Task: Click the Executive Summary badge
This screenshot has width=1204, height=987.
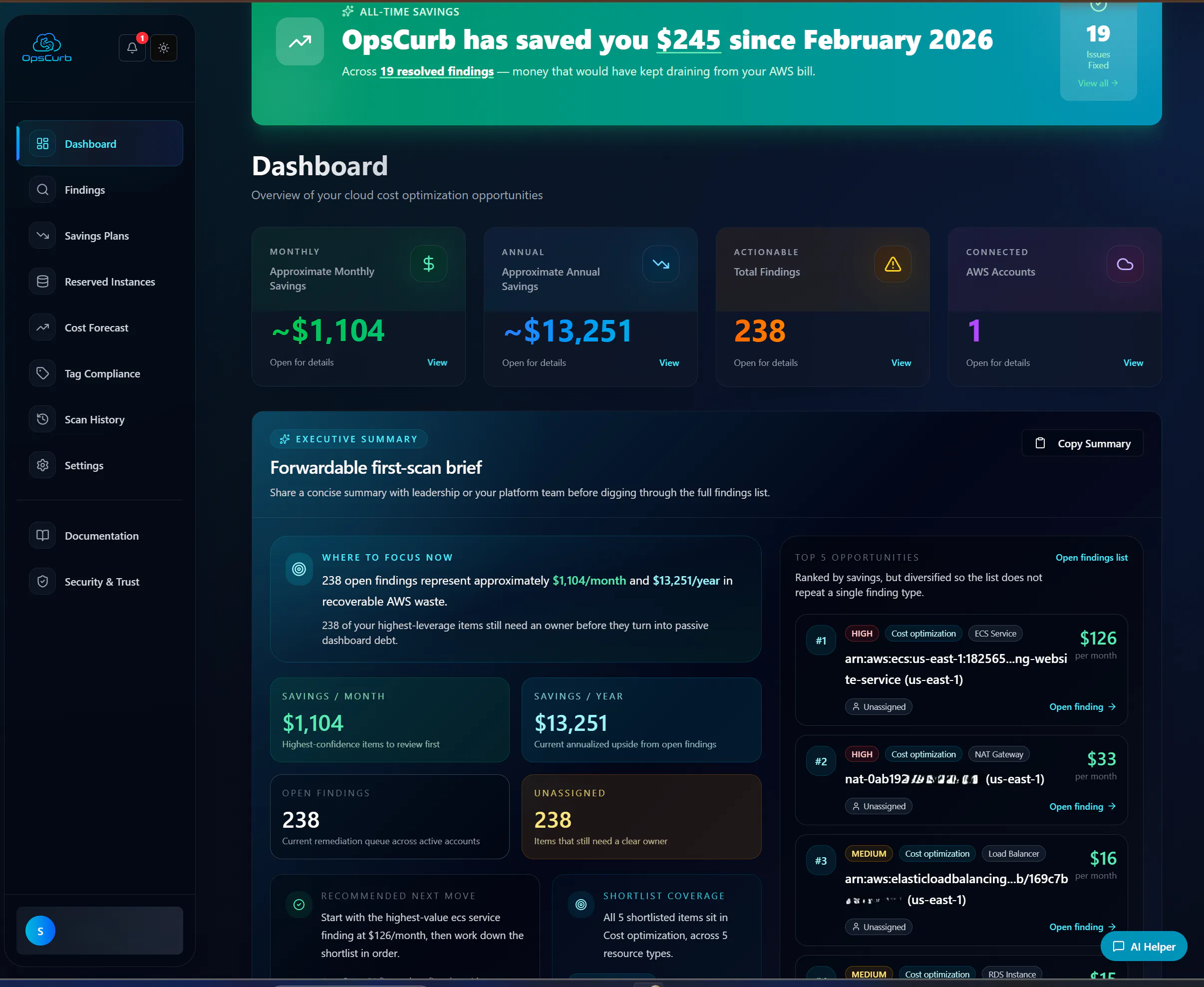Action: tap(349, 439)
